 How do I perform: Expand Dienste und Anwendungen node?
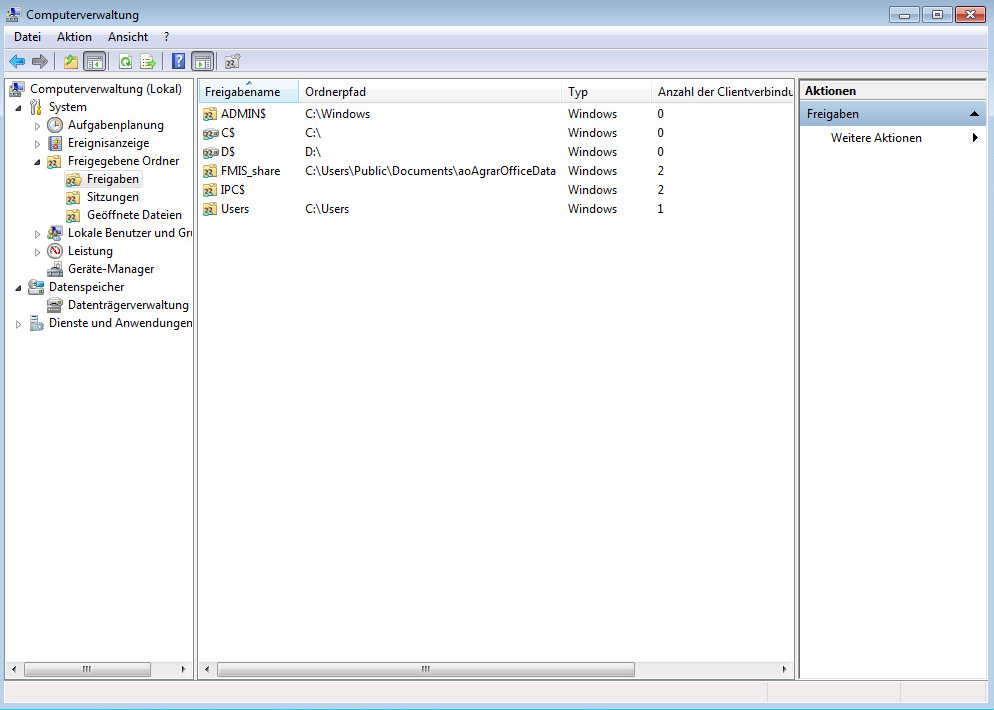point(18,324)
